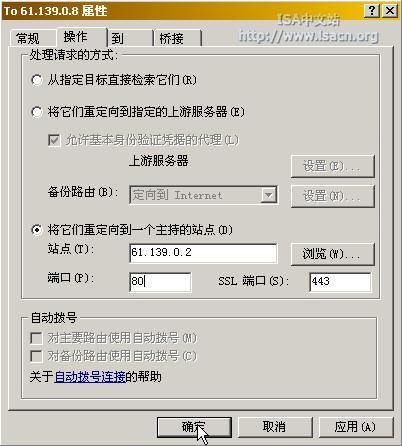Screen dimensions: 402x446
Task: Click the 端口 field showing 80
Action: [160, 282]
